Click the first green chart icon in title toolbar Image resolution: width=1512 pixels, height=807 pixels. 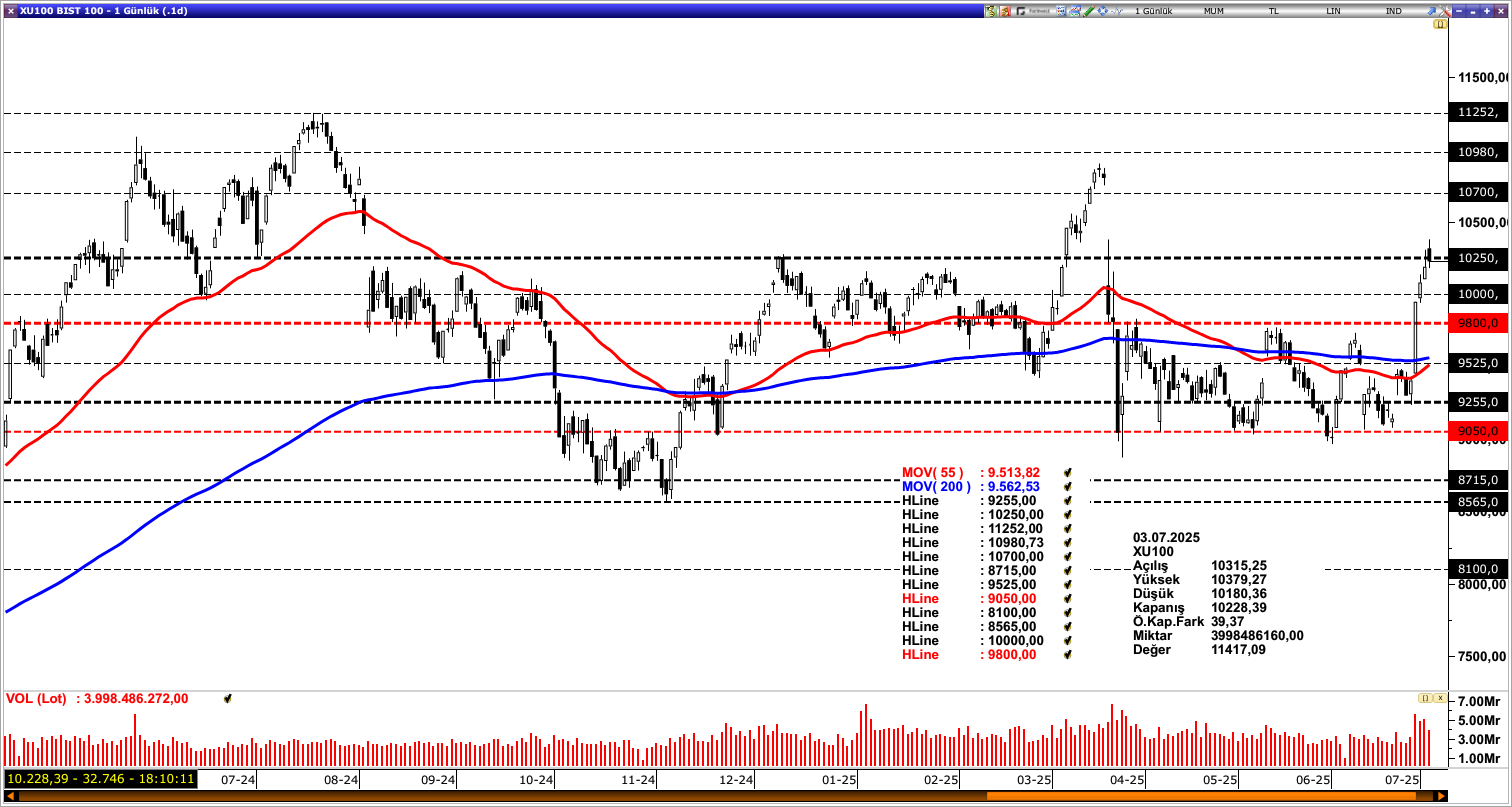point(991,11)
